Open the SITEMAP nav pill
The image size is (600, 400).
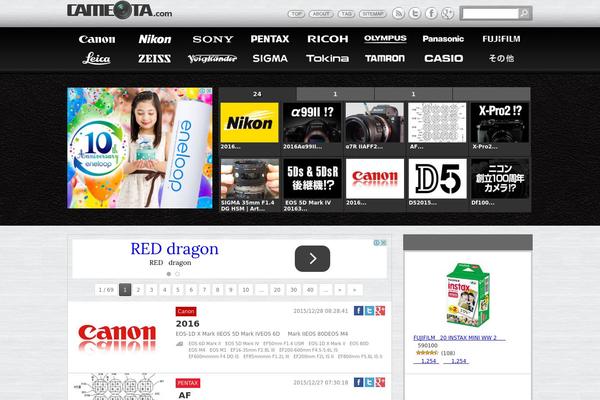pos(372,14)
